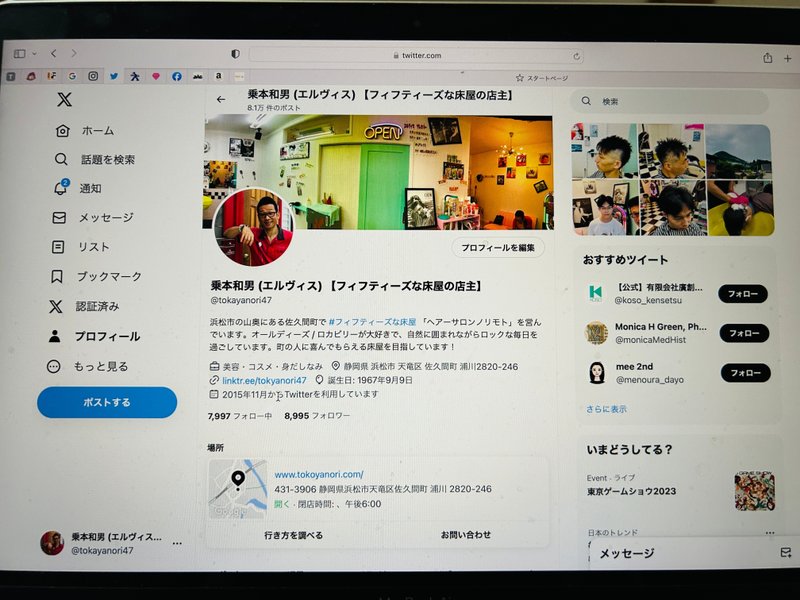
Task: Open 通知 notifications with badge
Action: click(x=78, y=188)
